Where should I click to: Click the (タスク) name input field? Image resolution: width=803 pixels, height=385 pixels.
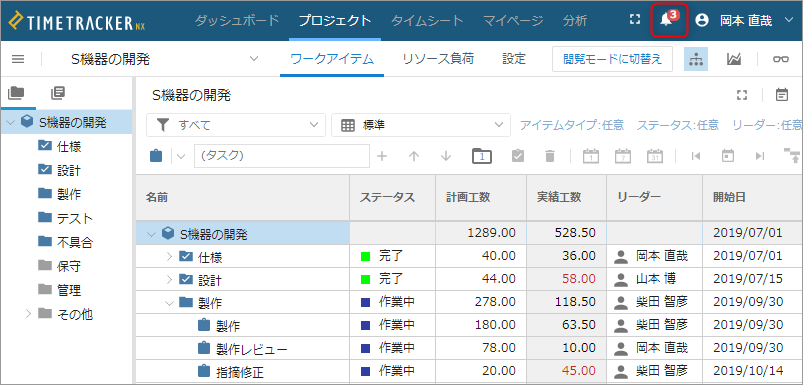pyautogui.click(x=282, y=156)
